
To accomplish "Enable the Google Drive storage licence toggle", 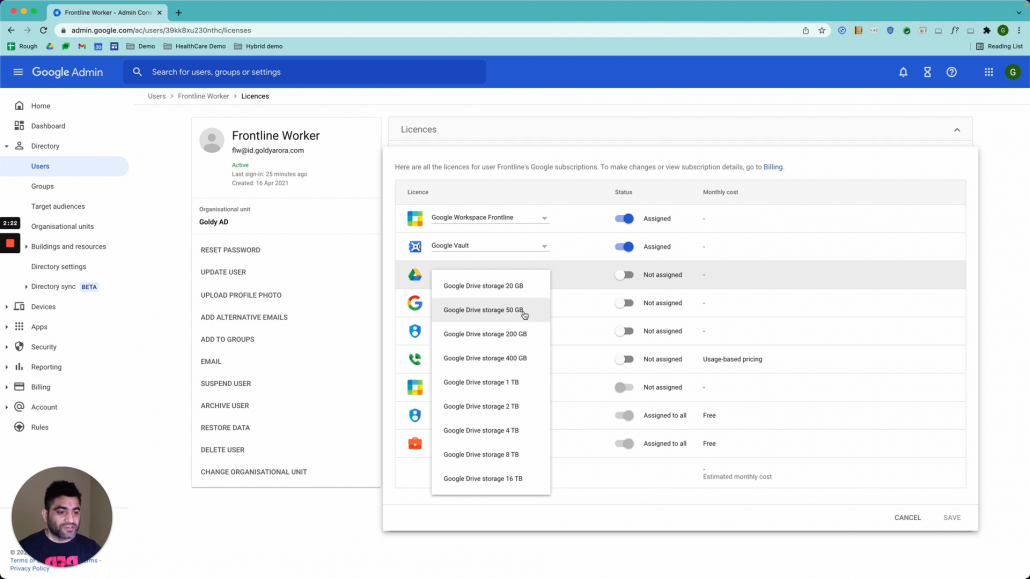I will tap(624, 275).
